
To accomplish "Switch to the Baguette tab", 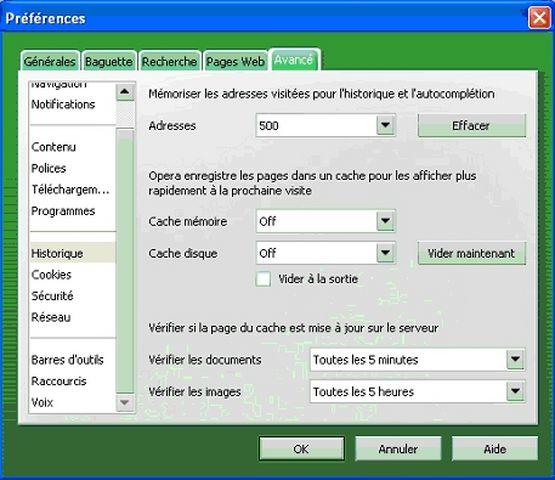I will pyautogui.click(x=109, y=61).
